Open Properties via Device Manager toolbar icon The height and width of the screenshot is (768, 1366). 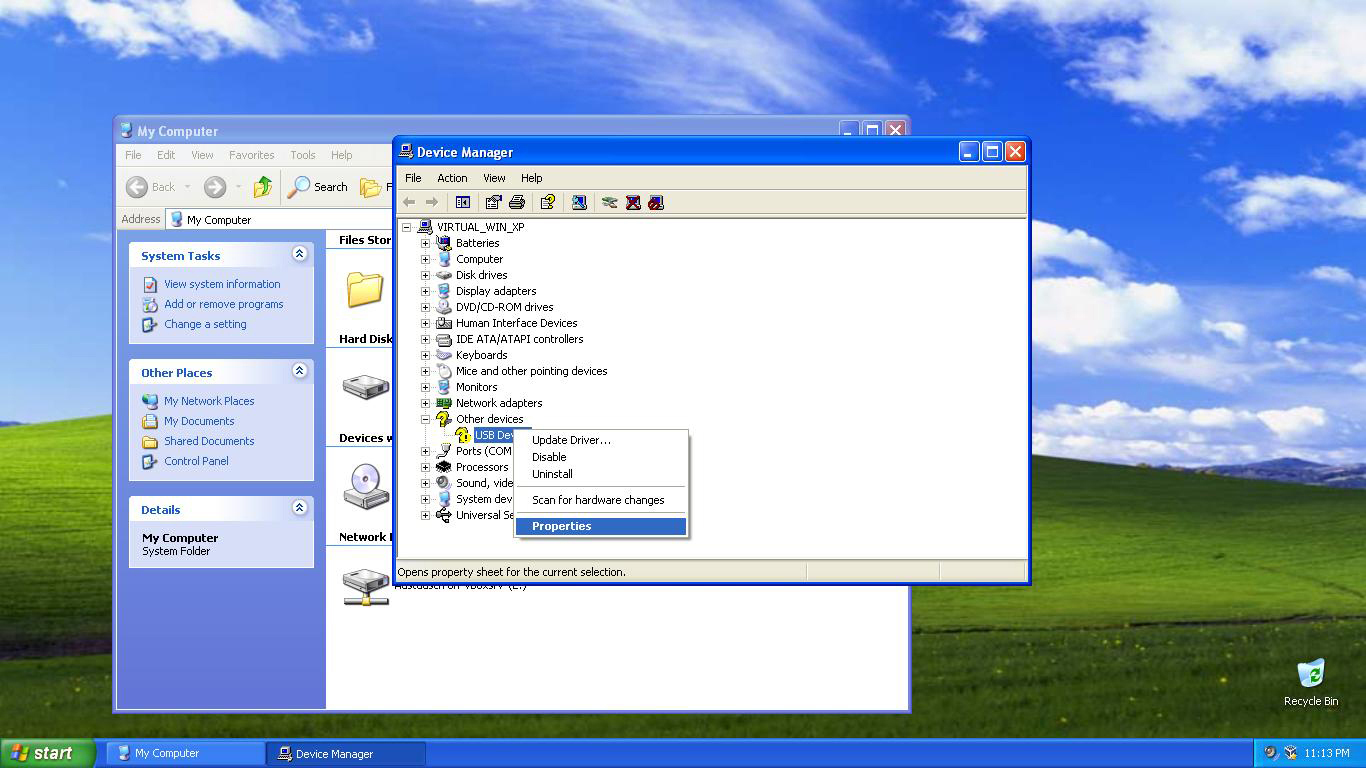tap(493, 202)
